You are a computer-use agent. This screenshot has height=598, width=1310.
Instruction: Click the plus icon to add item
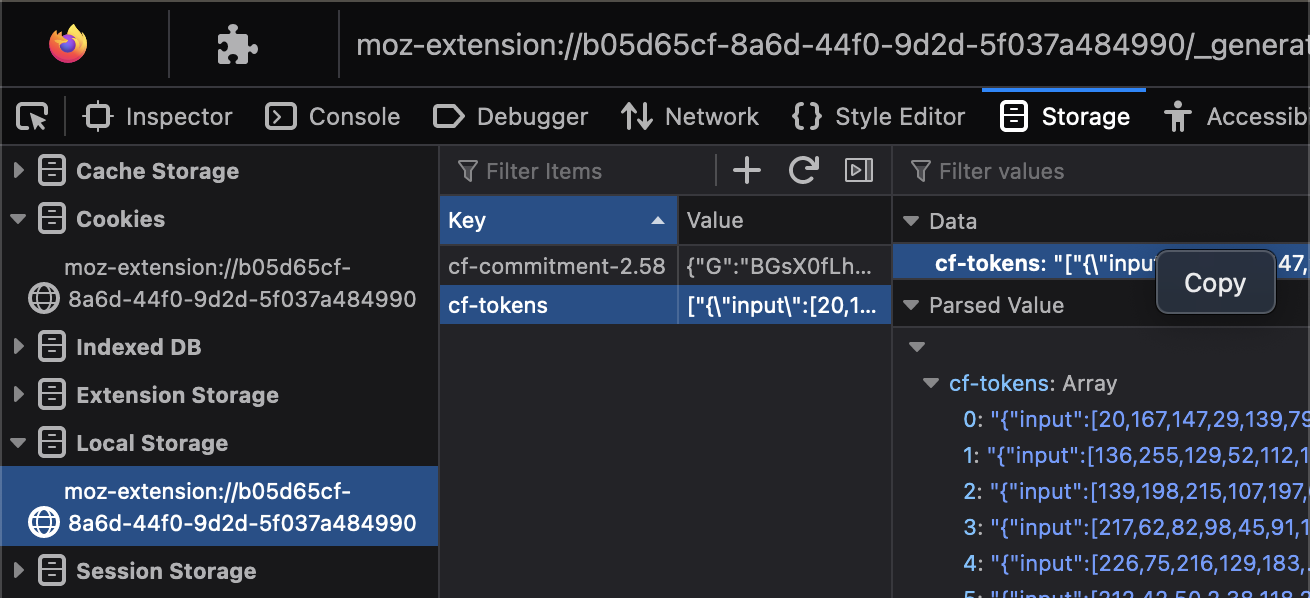click(747, 171)
